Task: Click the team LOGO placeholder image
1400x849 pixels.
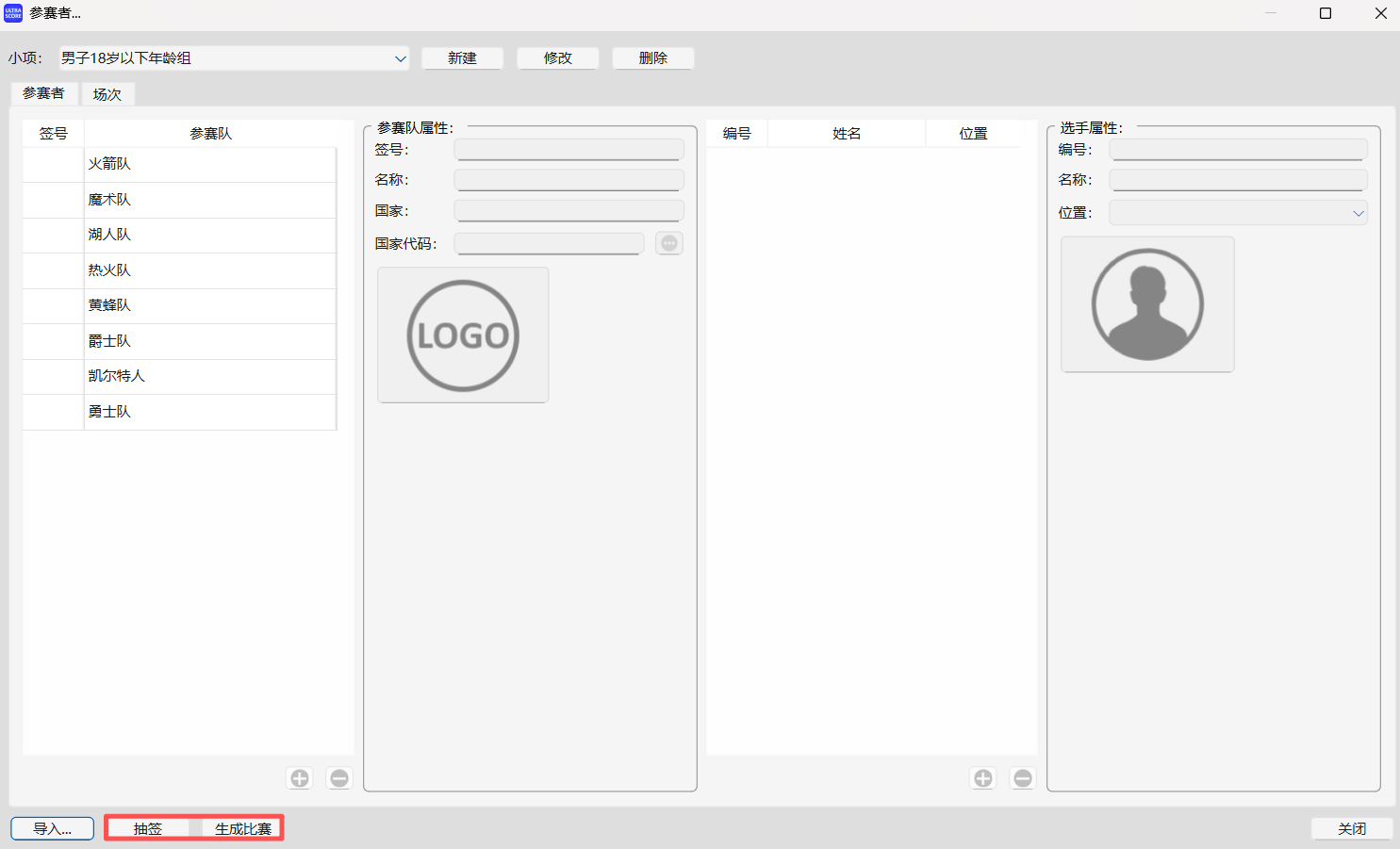Action: click(462, 335)
